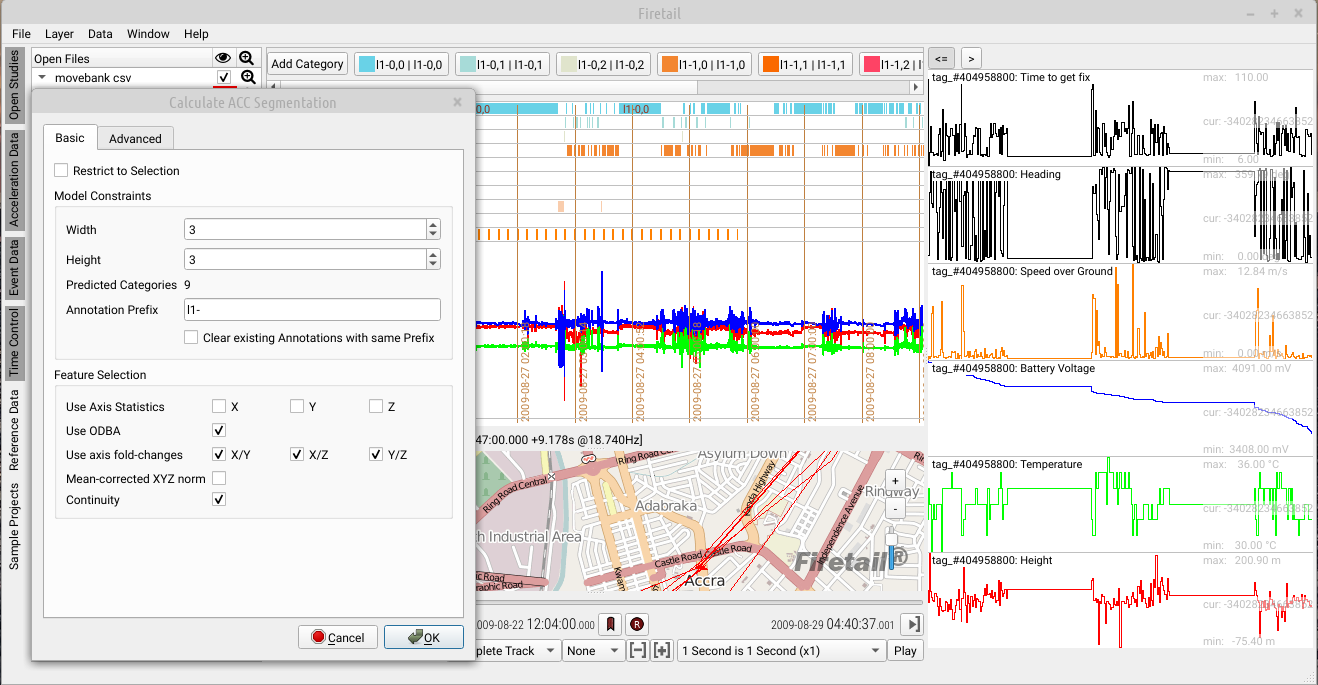The image size is (1318, 685).
Task: Open the Reference Data side tab
Action: (x=14, y=430)
